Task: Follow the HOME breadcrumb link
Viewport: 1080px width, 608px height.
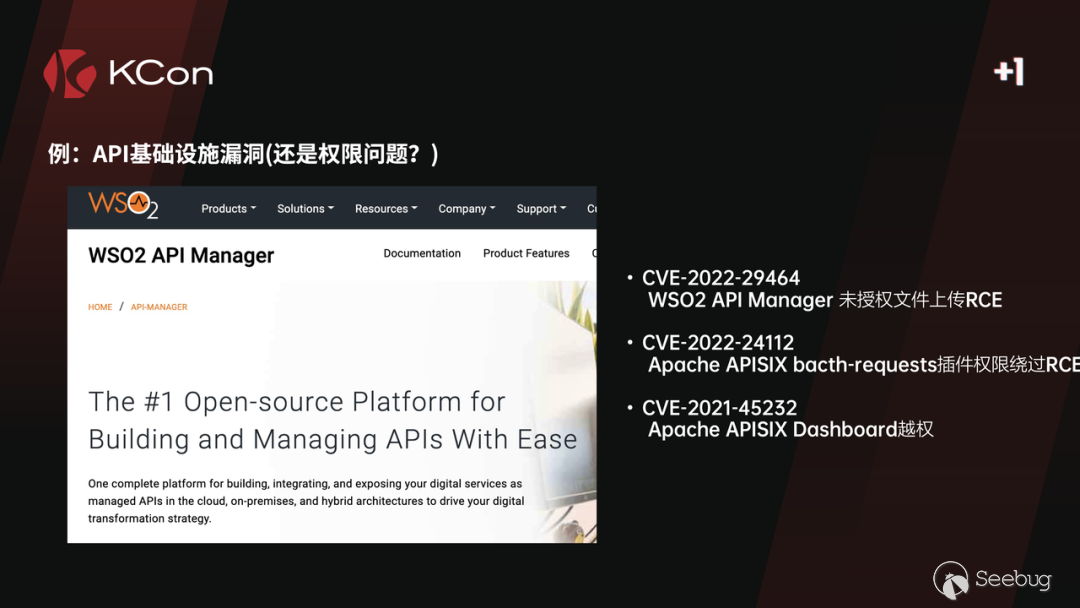Action: (100, 307)
